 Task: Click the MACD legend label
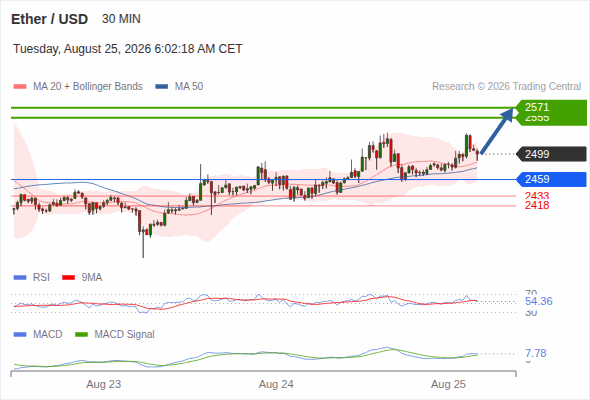47,334
